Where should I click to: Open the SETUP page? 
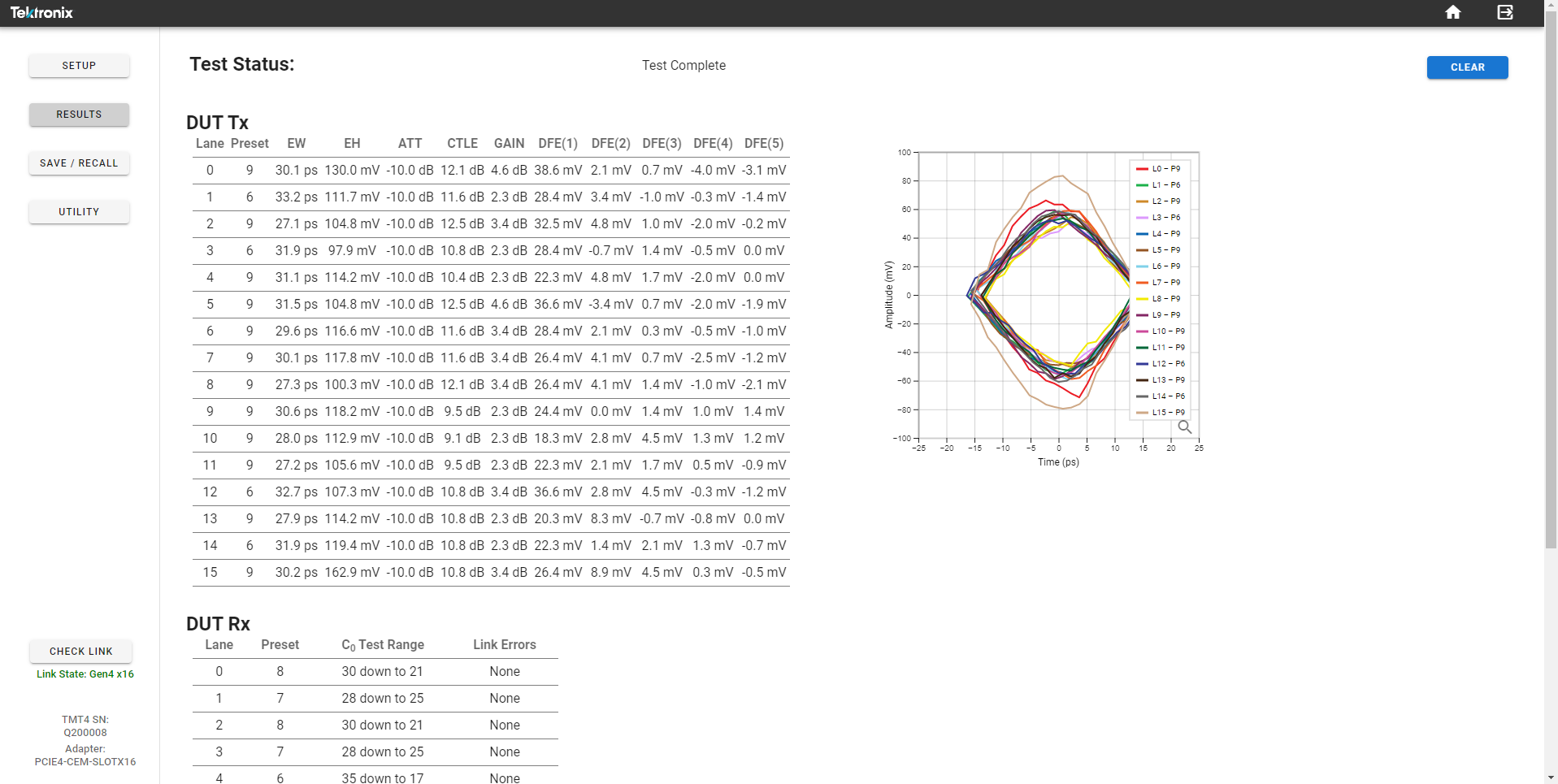(79, 66)
